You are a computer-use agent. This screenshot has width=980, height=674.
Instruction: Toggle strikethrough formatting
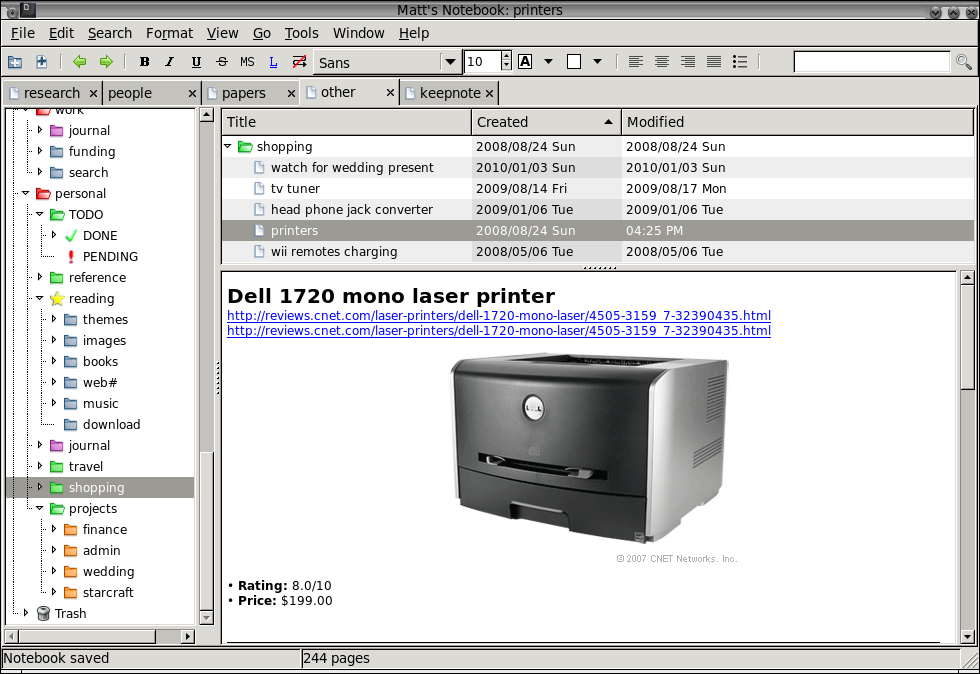[x=222, y=62]
